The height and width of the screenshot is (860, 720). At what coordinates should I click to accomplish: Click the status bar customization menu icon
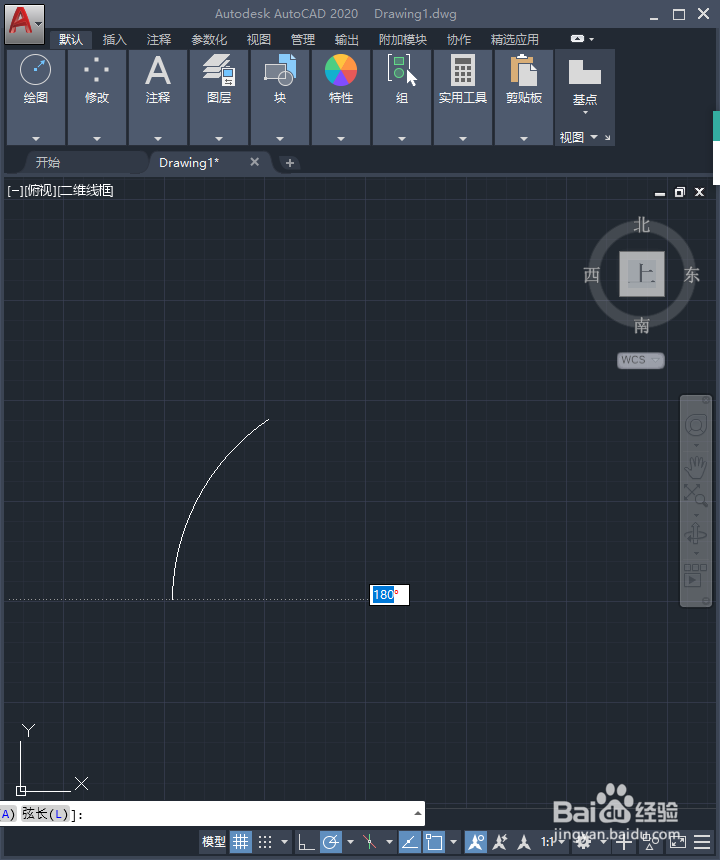(702, 842)
